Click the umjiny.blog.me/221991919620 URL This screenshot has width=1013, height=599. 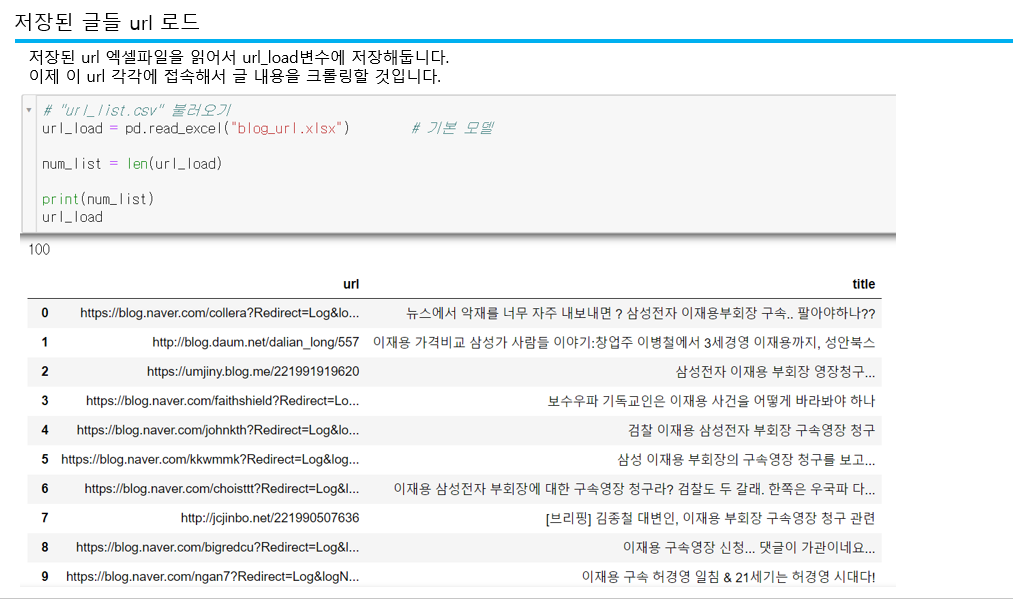[x=253, y=372]
